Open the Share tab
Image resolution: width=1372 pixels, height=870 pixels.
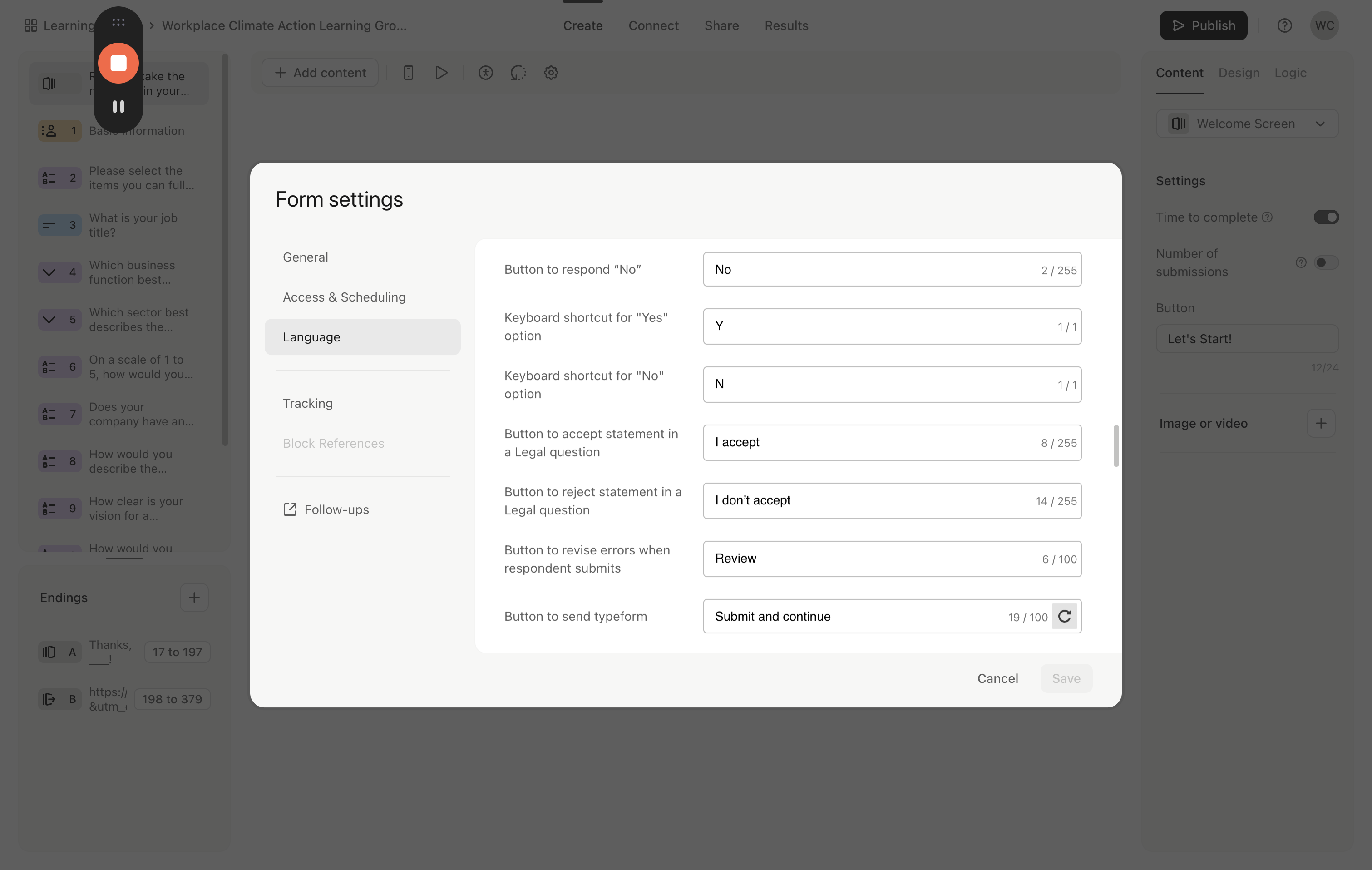pos(721,25)
